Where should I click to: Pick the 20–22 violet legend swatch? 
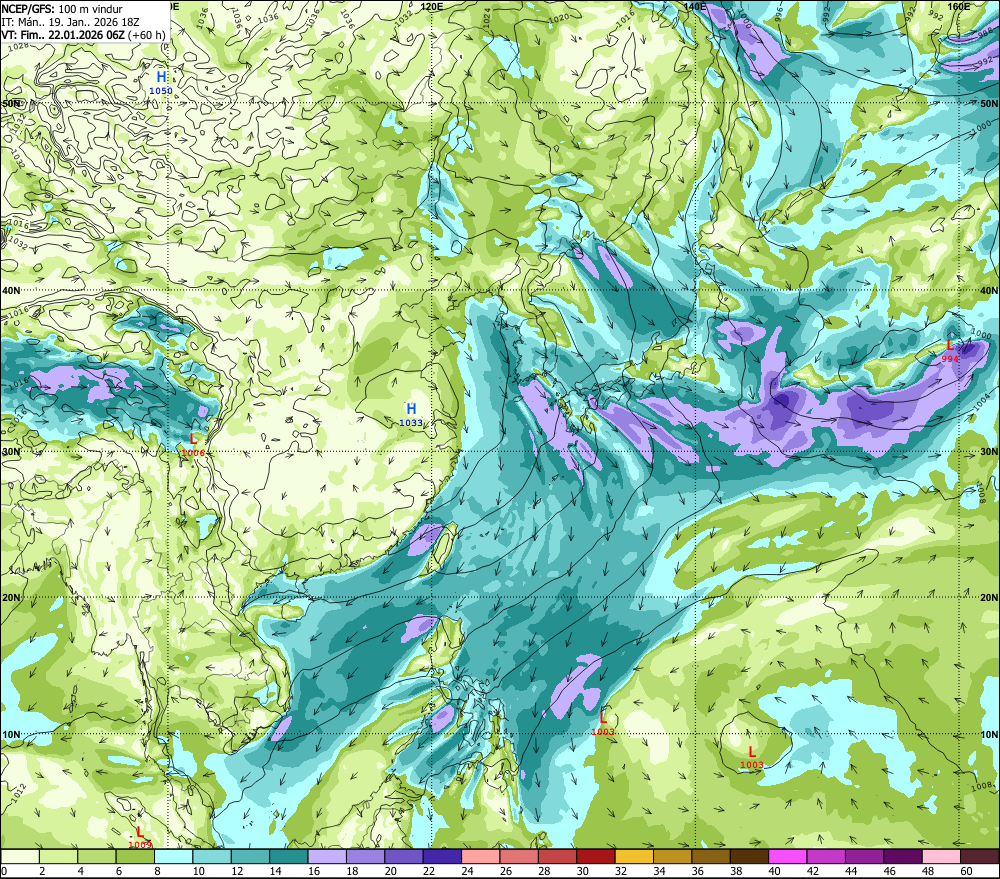(404, 857)
